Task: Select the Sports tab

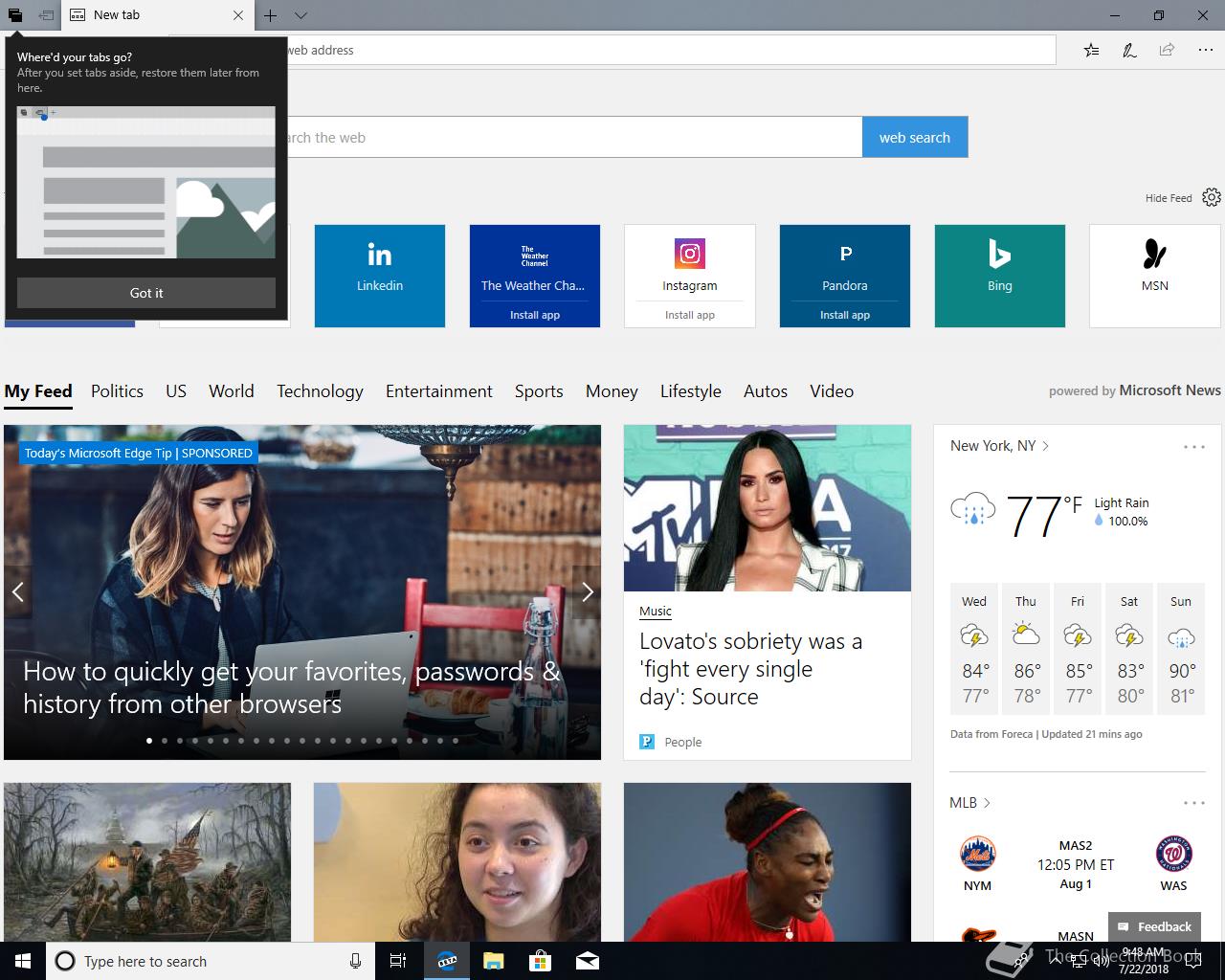Action: click(539, 391)
